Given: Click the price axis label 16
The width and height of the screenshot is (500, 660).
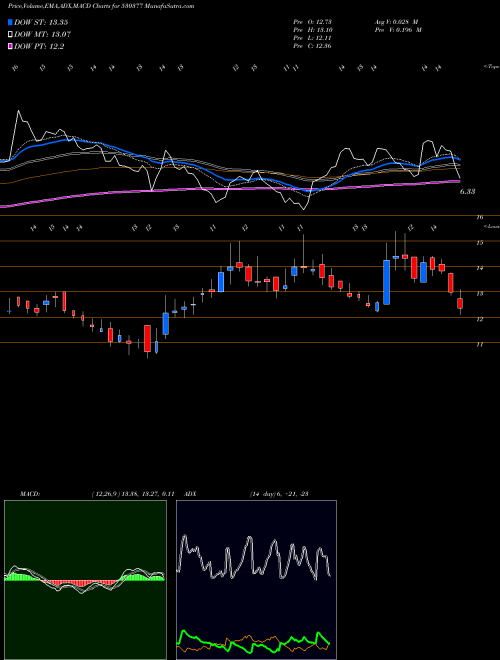Looking at the screenshot, I should [480, 218].
